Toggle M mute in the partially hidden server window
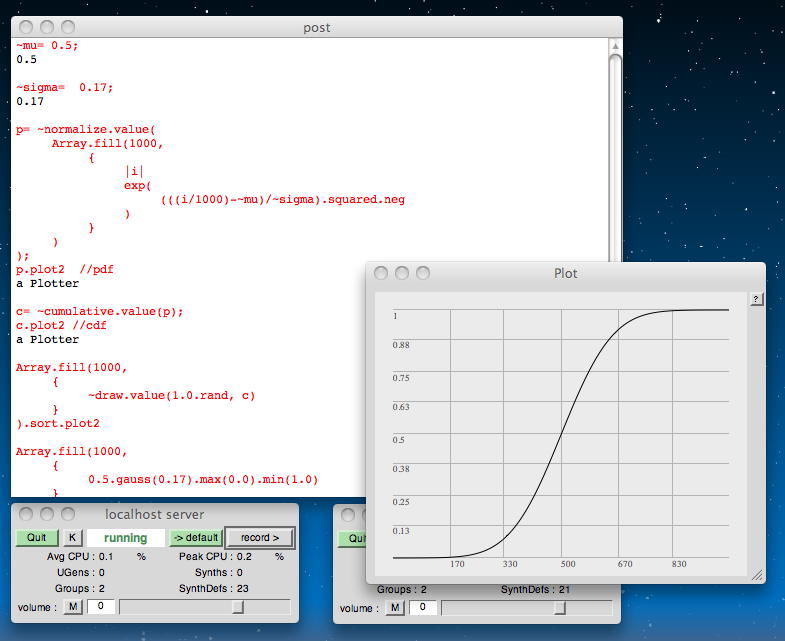This screenshot has width=785, height=641. pyautogui.click(x=395, y=607)
